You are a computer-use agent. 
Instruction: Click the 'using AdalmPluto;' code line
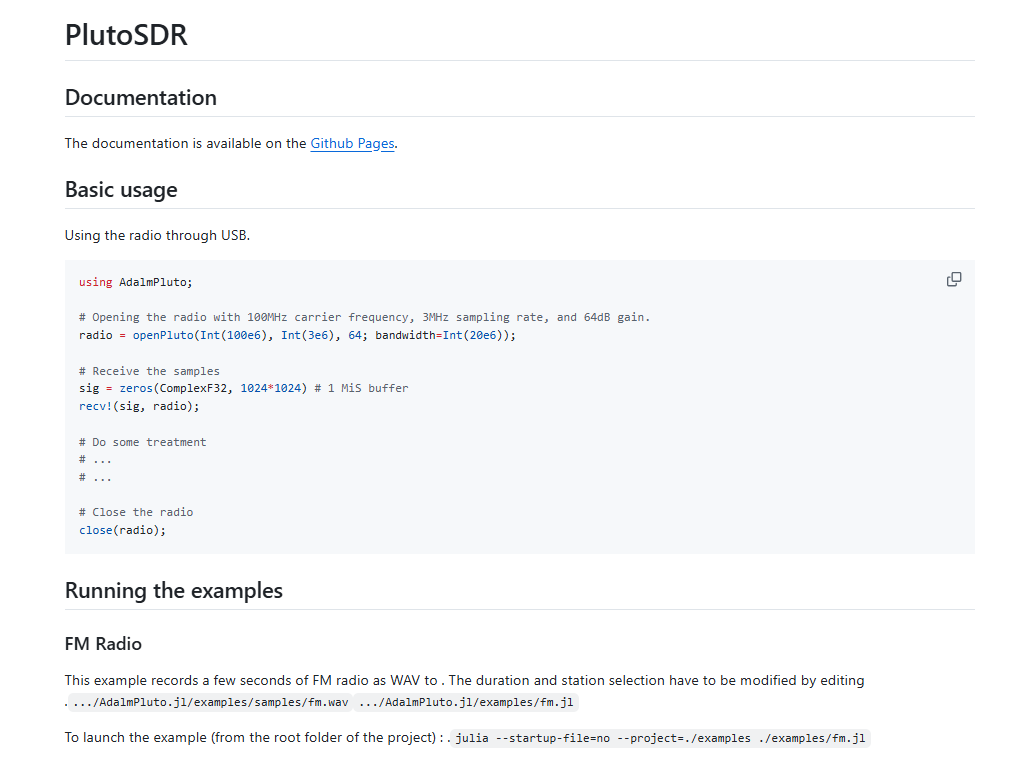click(135, 282)
